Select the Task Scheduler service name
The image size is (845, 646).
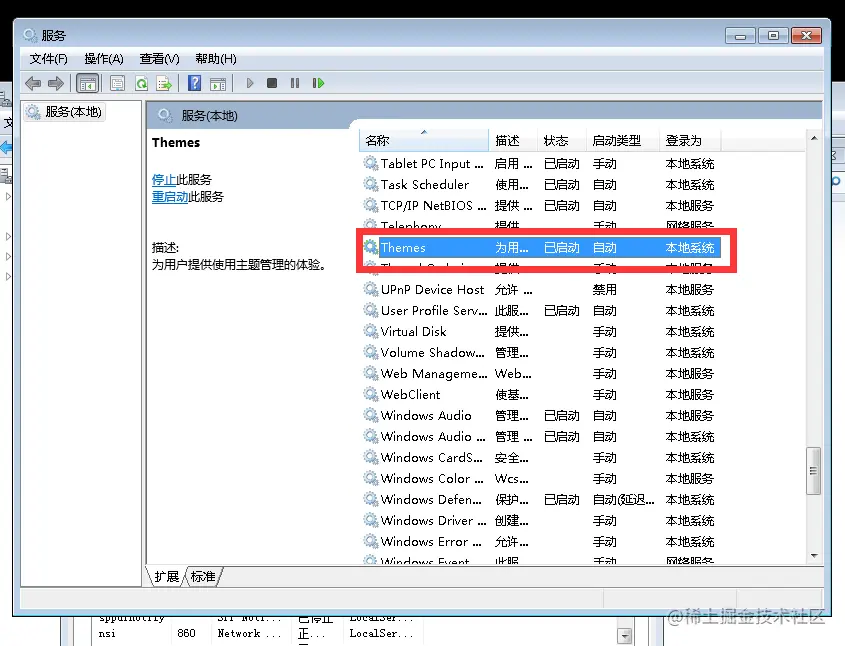[425, 184]
